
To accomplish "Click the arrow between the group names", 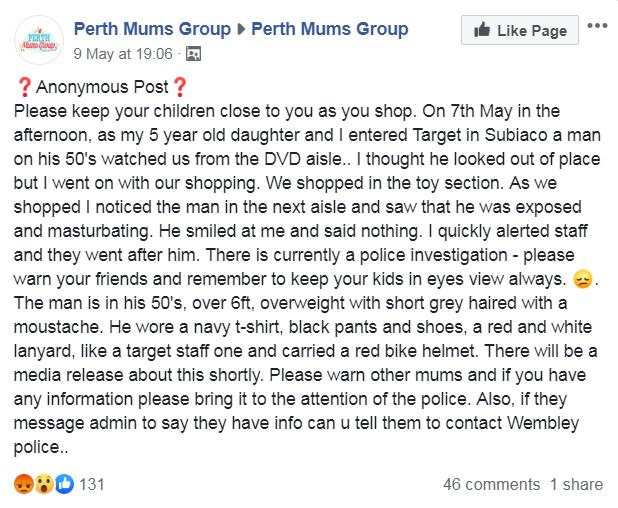I will pyautogui.click(x=241, y=29).
